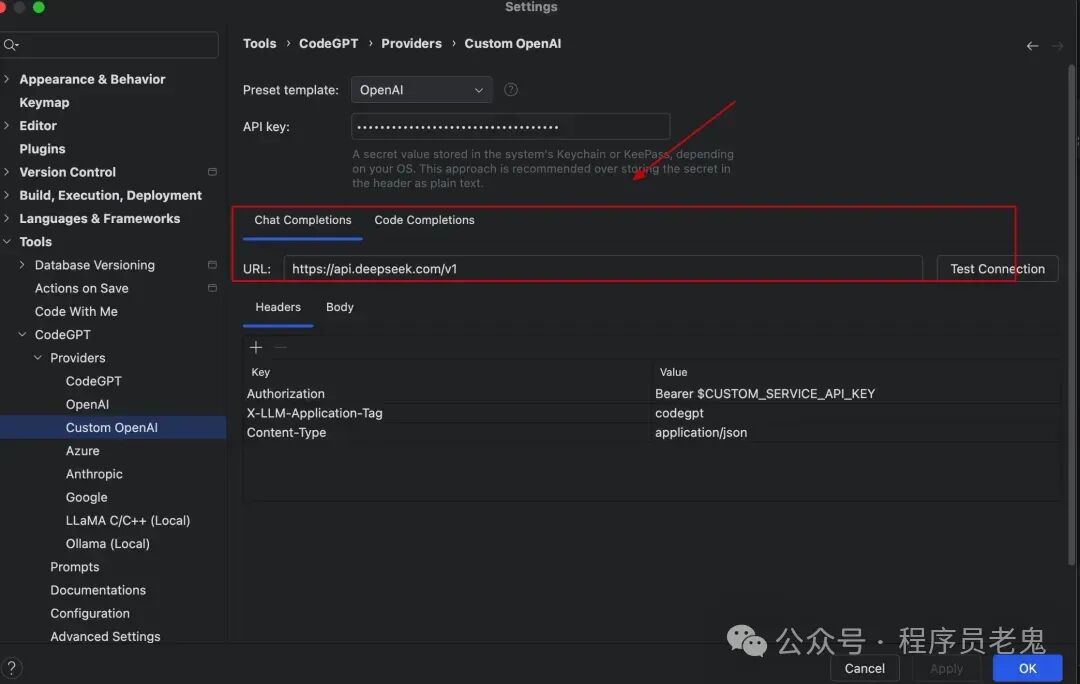1080x684 pixels.
Task: Select the Anthropic provider
Action: (x=94, y=474)
